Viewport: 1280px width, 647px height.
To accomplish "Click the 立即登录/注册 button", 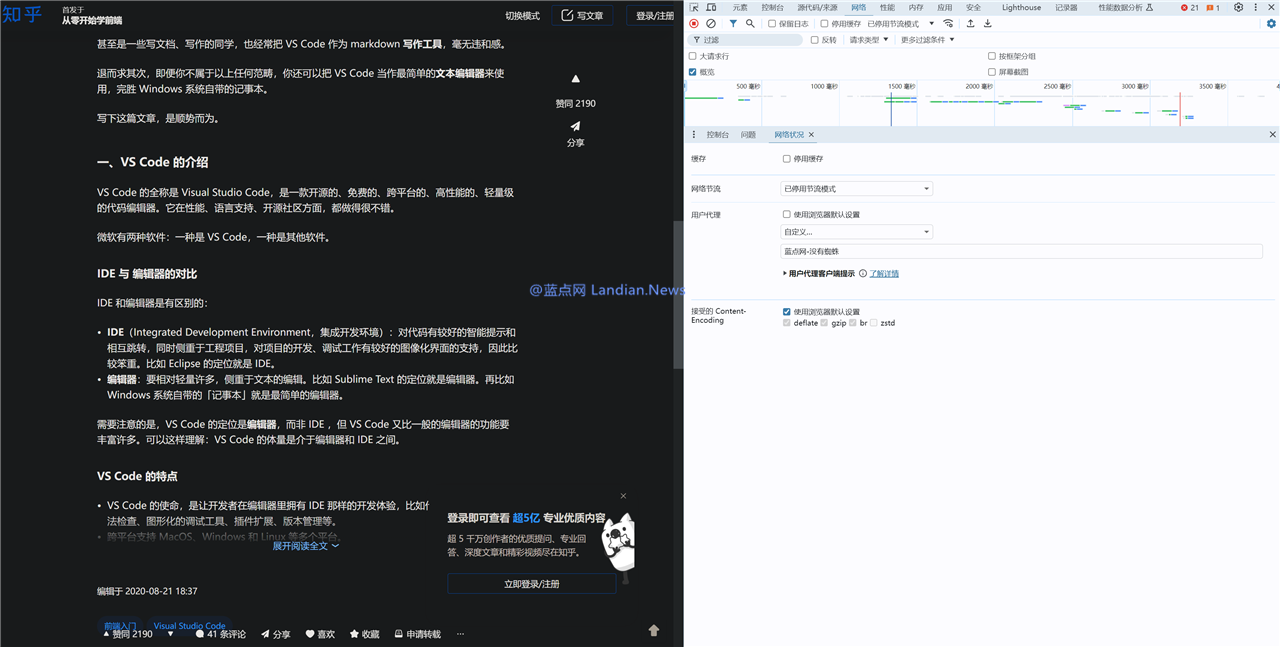I will pos(531,584).
